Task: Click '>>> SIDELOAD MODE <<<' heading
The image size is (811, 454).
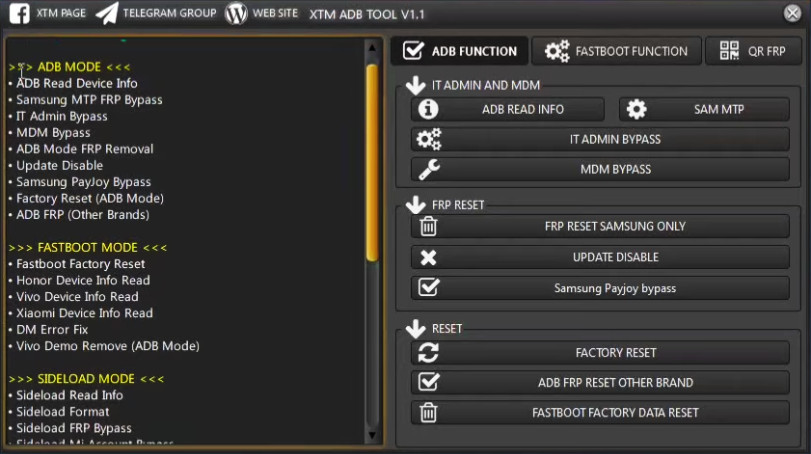Action: pos(86,379)
